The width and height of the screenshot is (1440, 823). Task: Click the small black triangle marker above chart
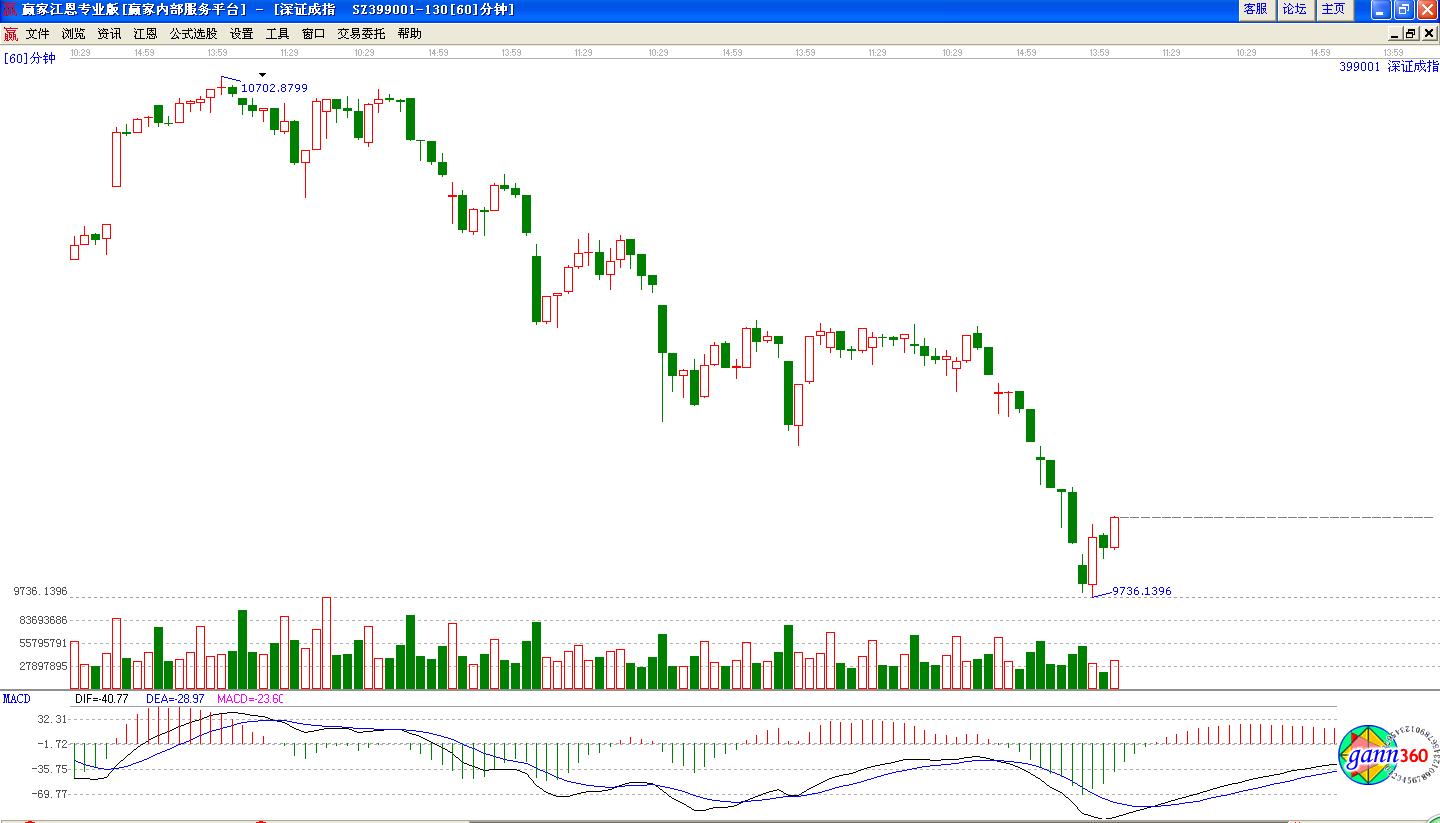(x=262, y=74)
